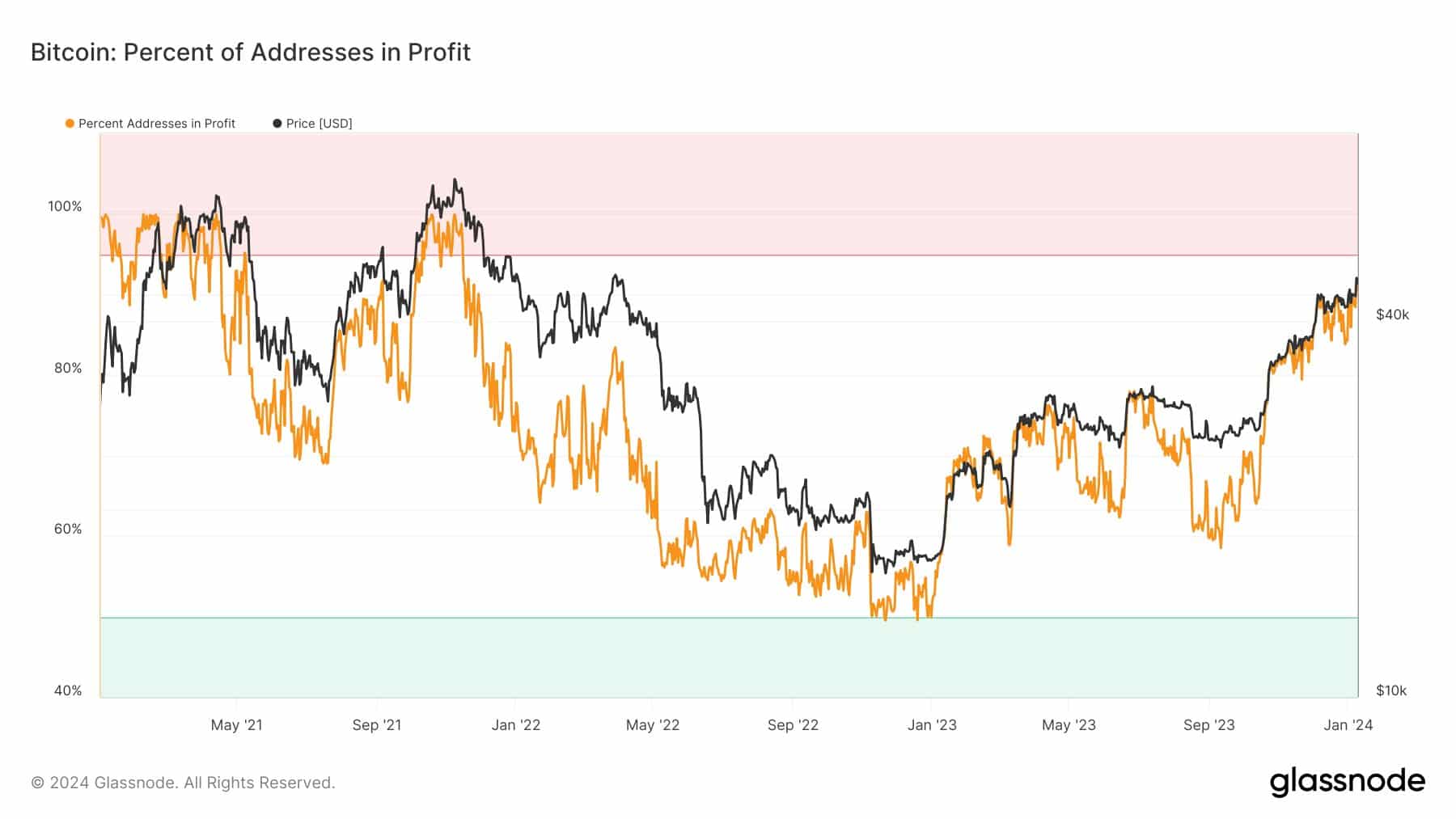Viewport: 1456px width, 819px height.
Task: Click the orange Percent Addresses in Profit legend dot
Action: [x=70, y=124]
